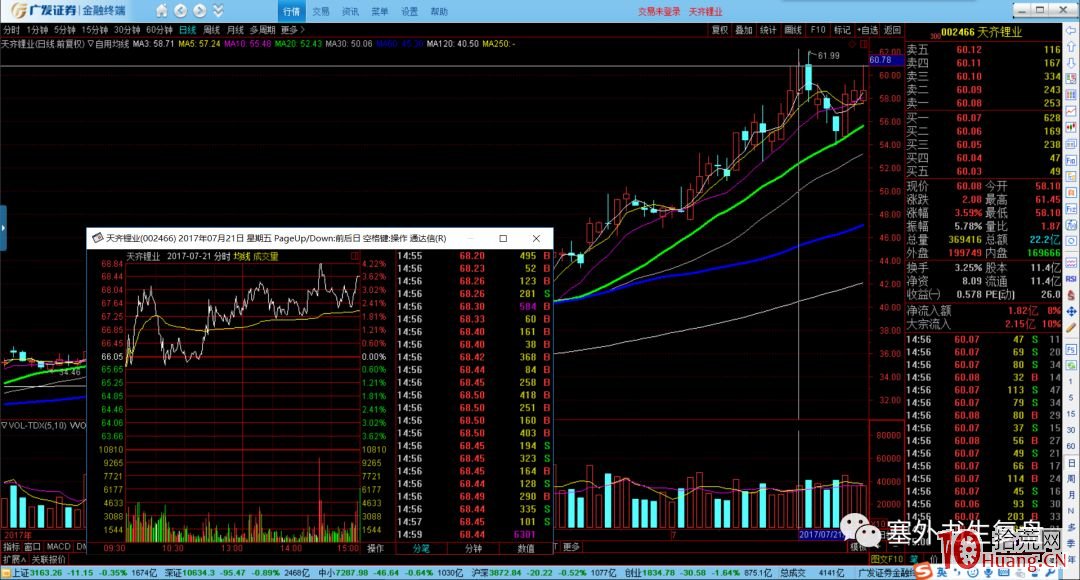
Task: Click the back navigation arrow
Action: coord(180,10)
